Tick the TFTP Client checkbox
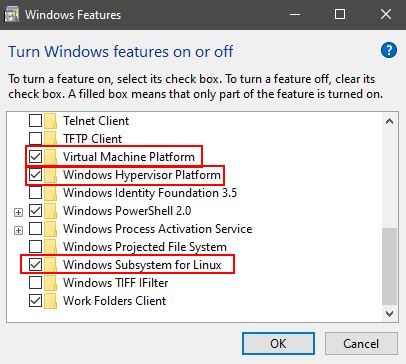 35,139
